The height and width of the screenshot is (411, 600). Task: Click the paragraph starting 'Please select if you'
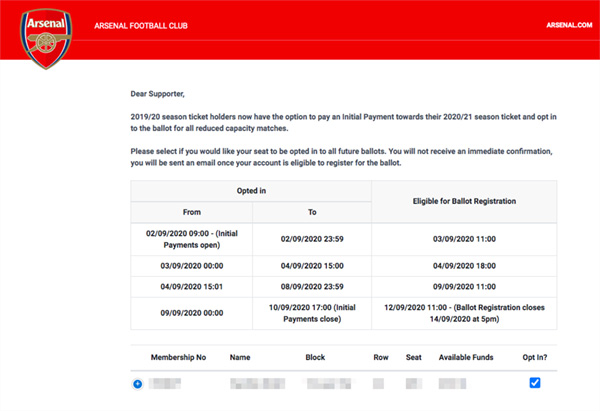(x=341, y=157)
